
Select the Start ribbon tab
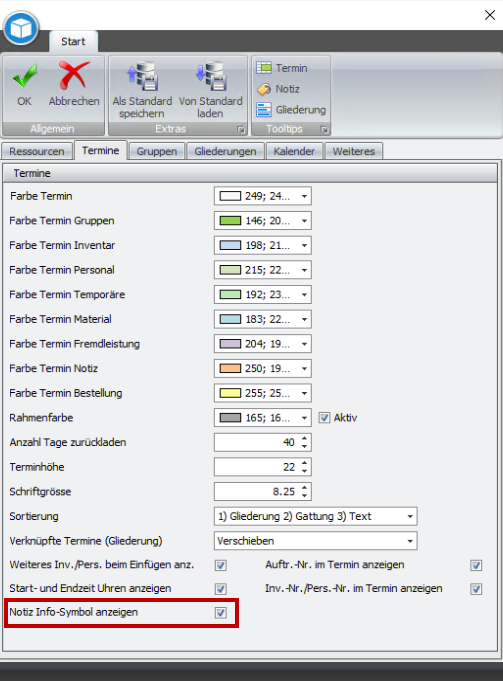pos(73,42)
